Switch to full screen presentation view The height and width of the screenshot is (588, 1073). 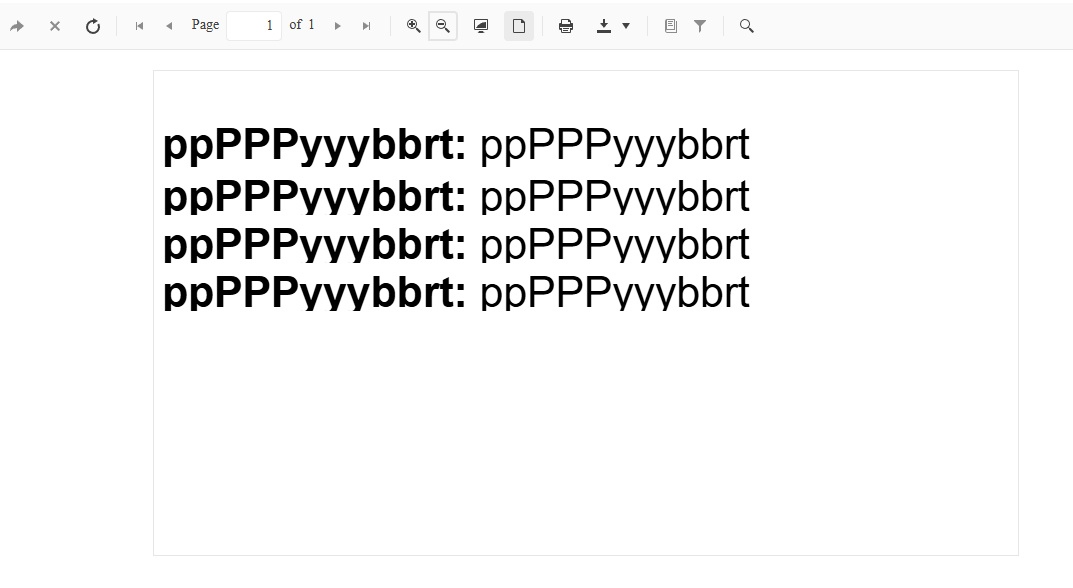[481, 26]
